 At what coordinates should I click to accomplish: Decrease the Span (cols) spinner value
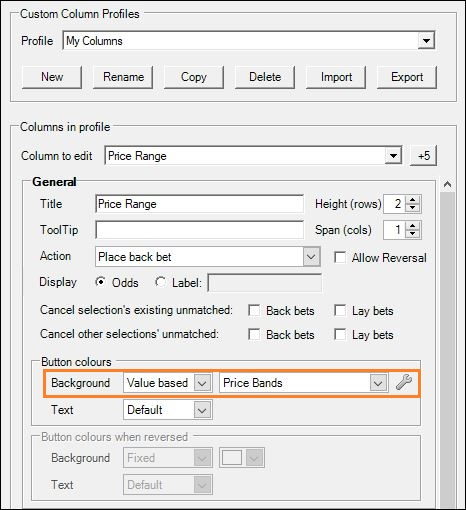pyautogui.click(x=413, y=234)
